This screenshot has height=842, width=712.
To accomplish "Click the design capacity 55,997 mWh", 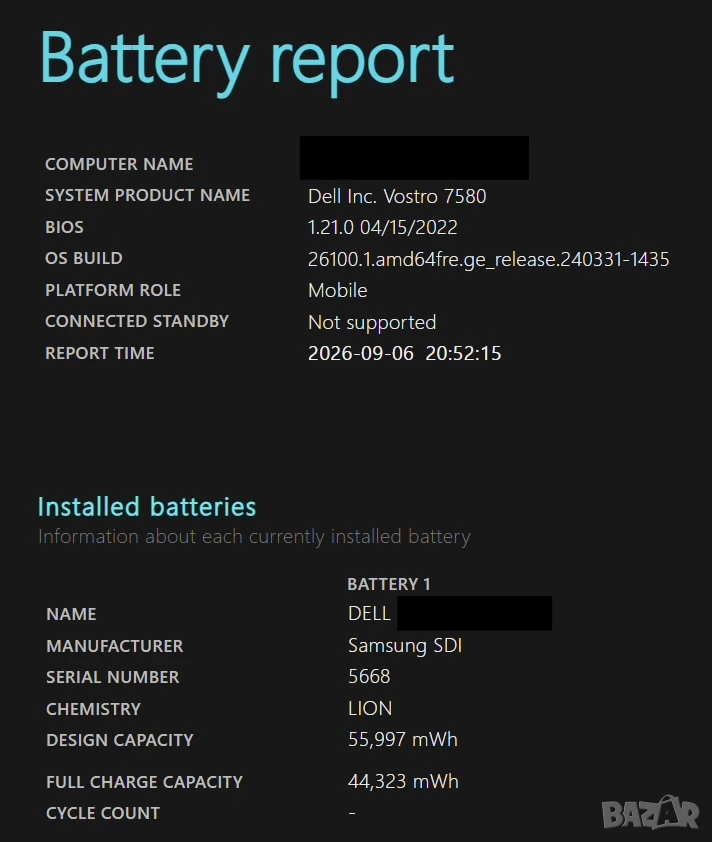I will coord(403,739).
